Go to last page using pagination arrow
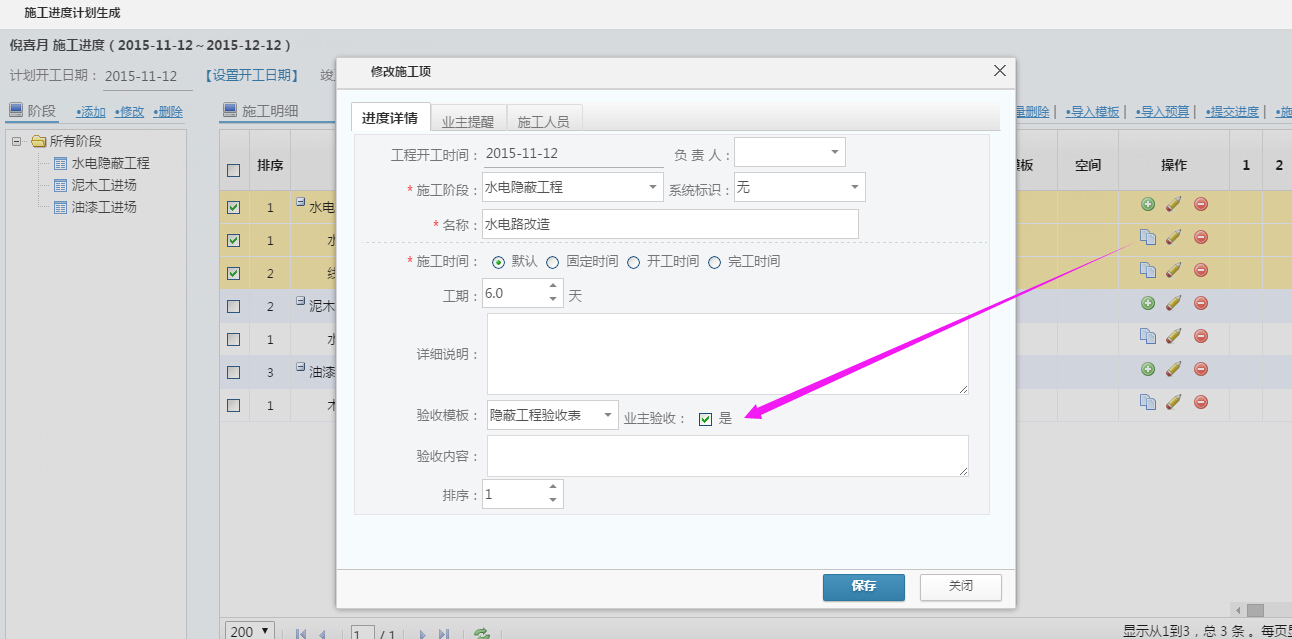Image resolution: width=1292 pixels, height=639 pixels. pos(444,634)
